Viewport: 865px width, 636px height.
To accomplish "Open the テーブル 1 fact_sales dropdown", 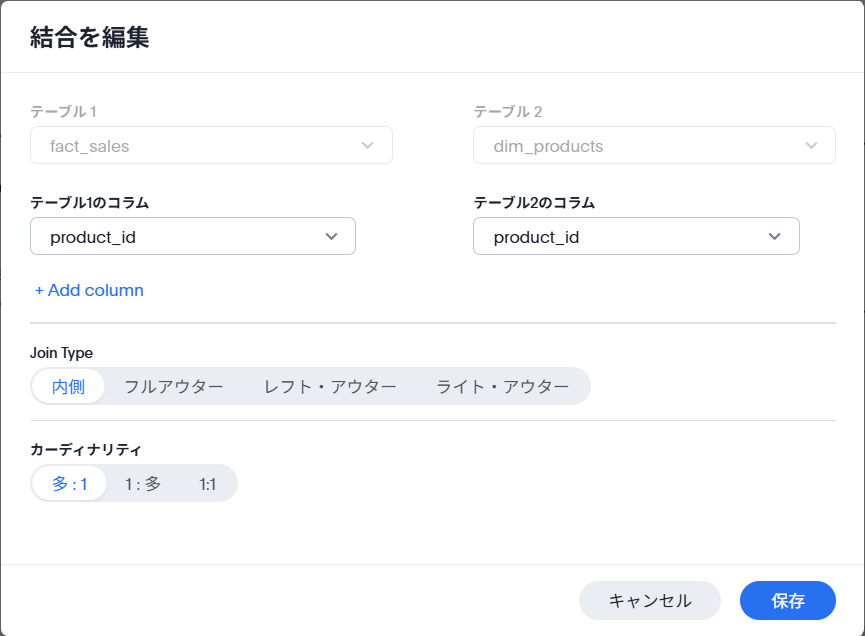I will pos(211,145).
